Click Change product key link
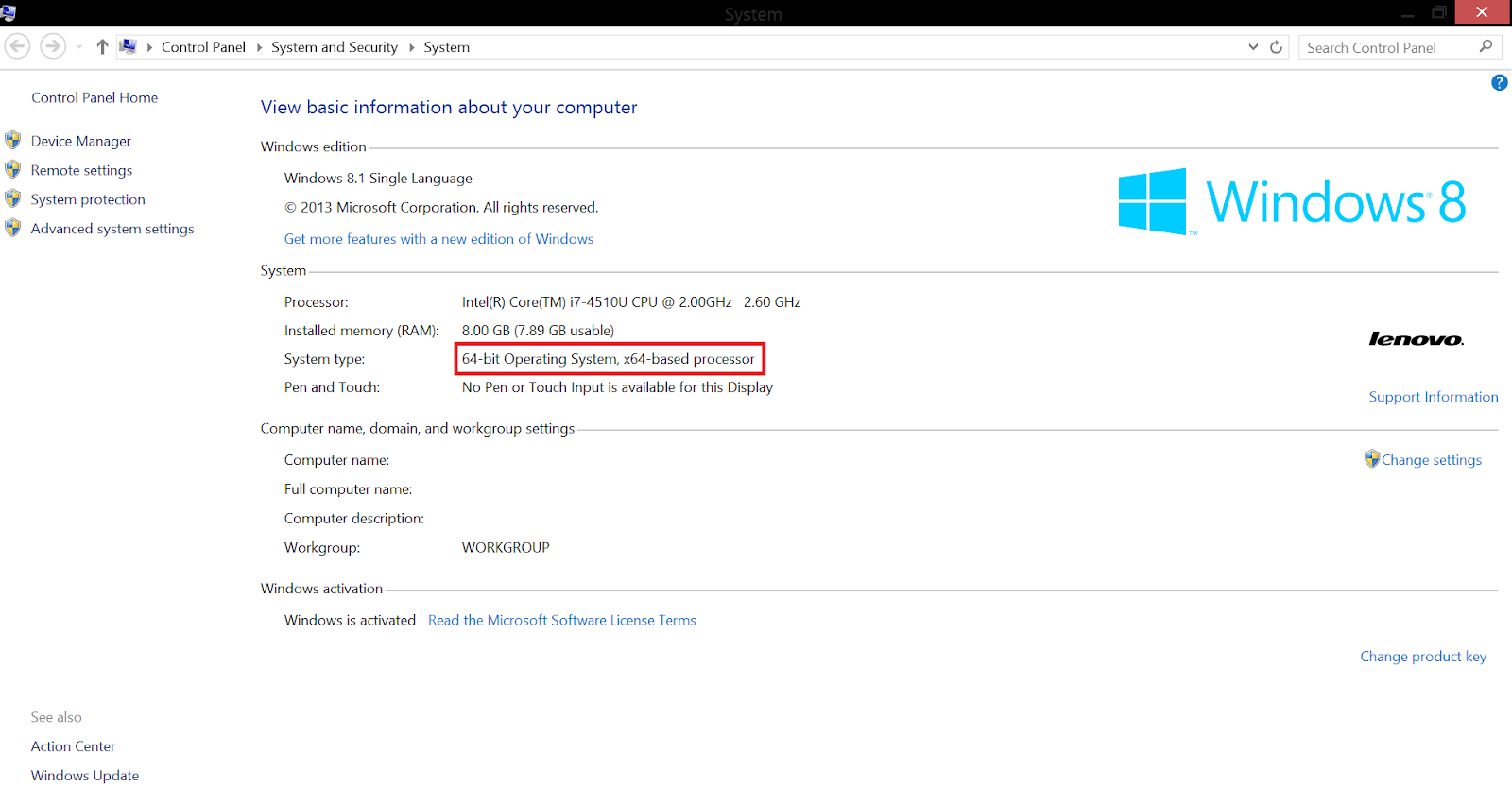The image size is (1512, 805). 1423,657
